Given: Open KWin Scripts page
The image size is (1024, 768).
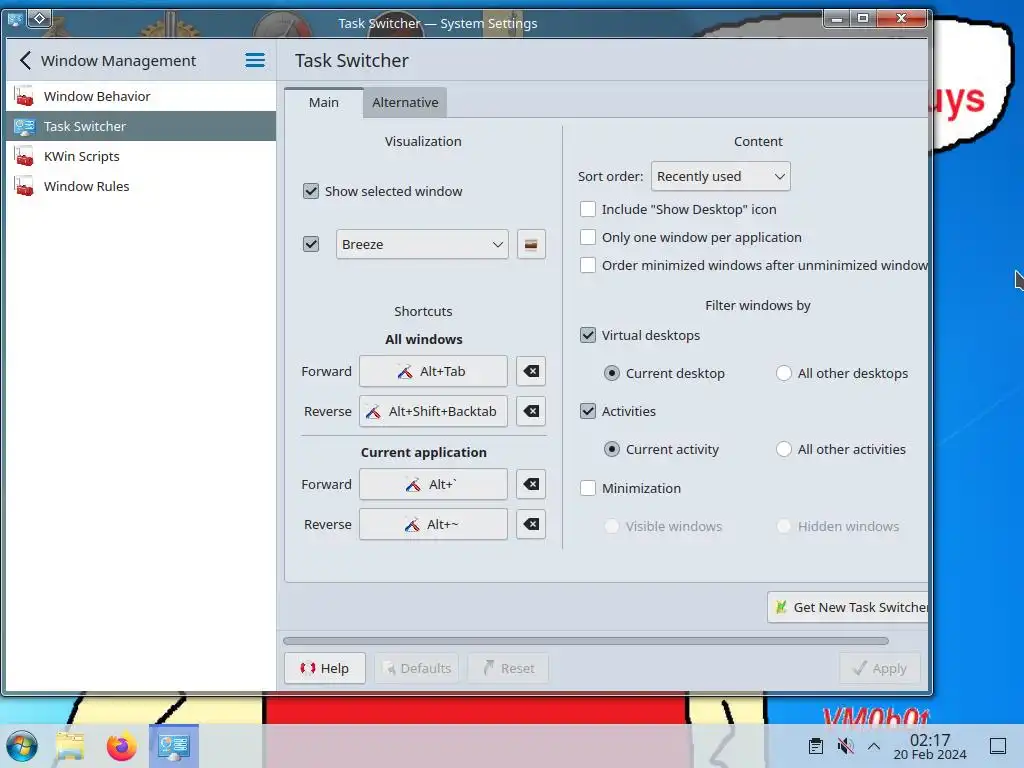Looking at the screenshot, I should (140, 156).
